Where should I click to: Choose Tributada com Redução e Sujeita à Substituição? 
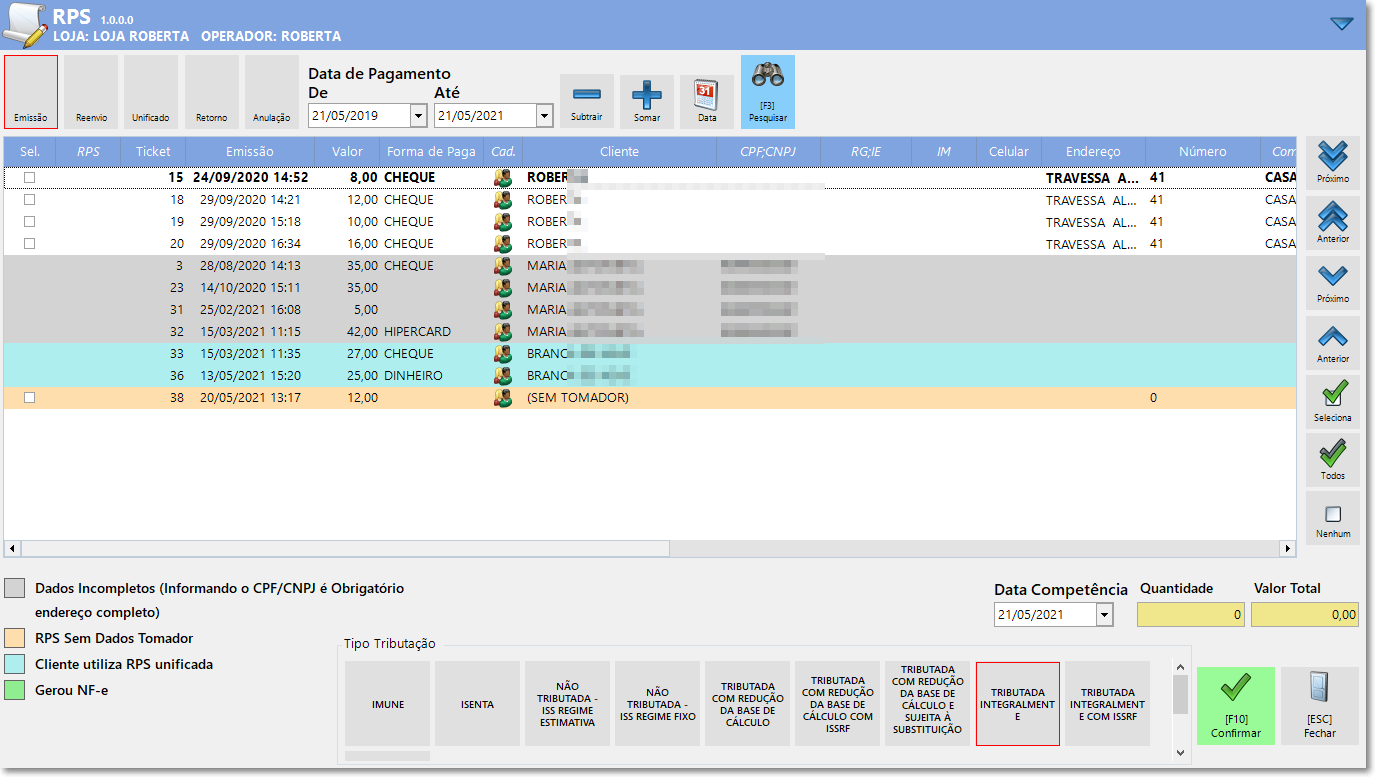tap(927, 704)
